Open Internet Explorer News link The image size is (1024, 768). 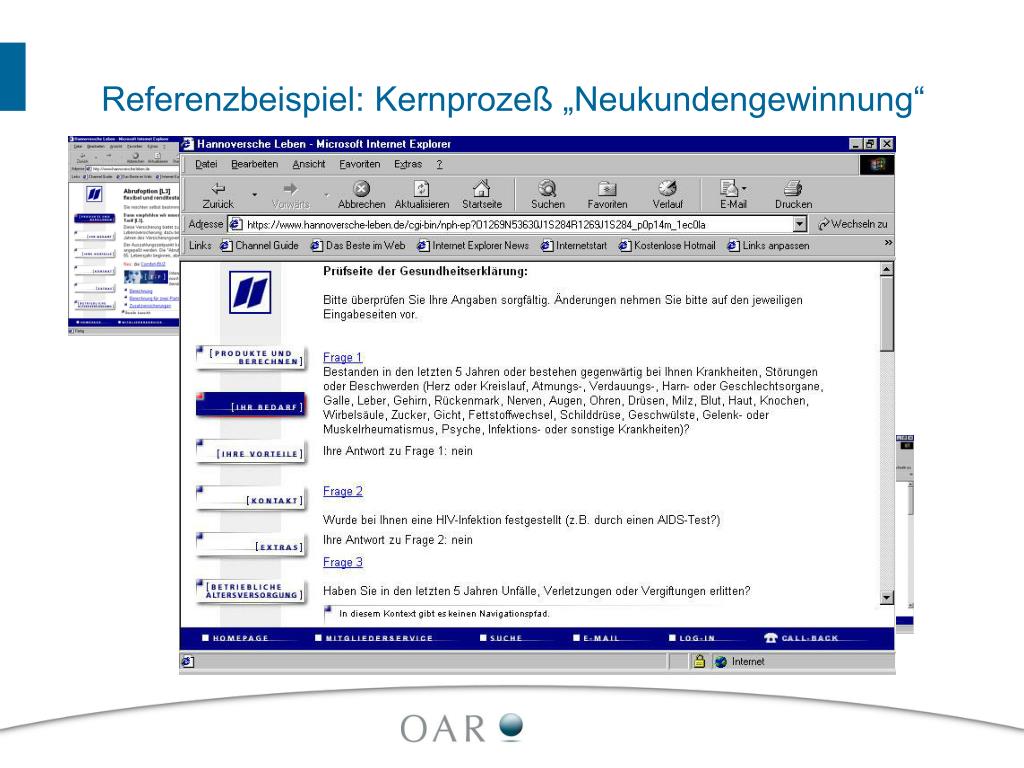(x=473, y=246)
